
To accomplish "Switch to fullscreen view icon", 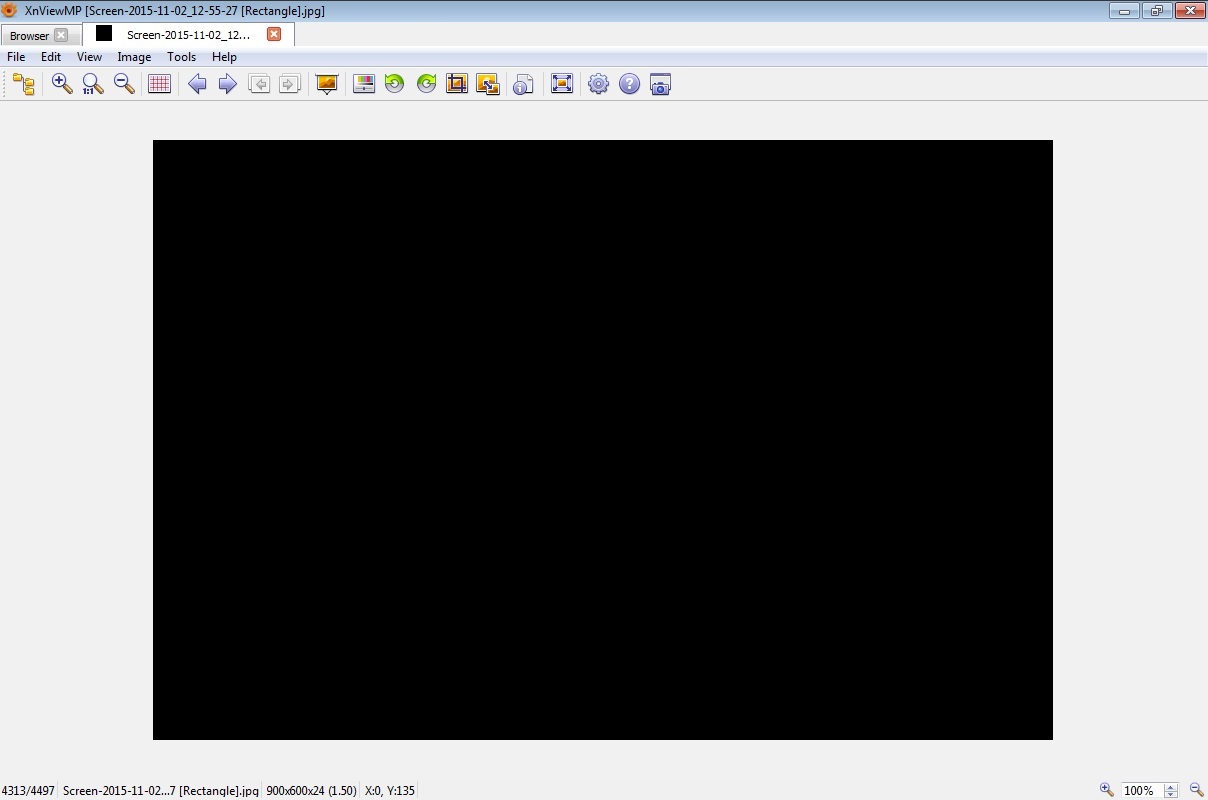I will 562,84.
